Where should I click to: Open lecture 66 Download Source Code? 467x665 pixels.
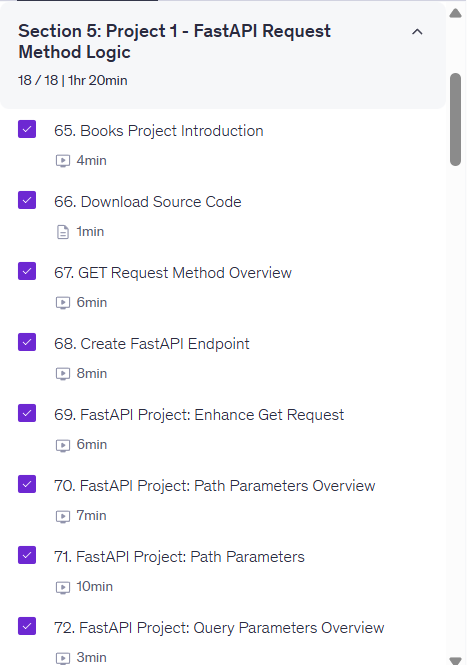pos(148,202)
